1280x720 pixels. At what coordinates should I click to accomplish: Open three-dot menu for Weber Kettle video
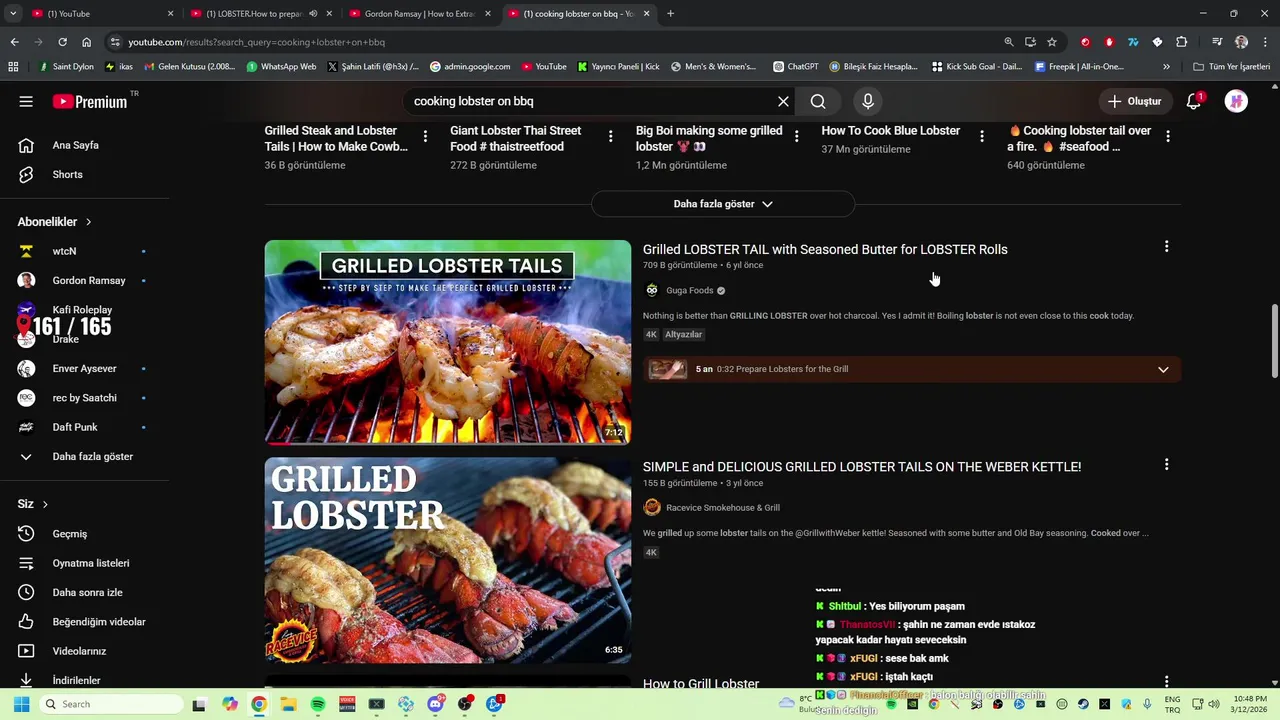[1166, 465]
